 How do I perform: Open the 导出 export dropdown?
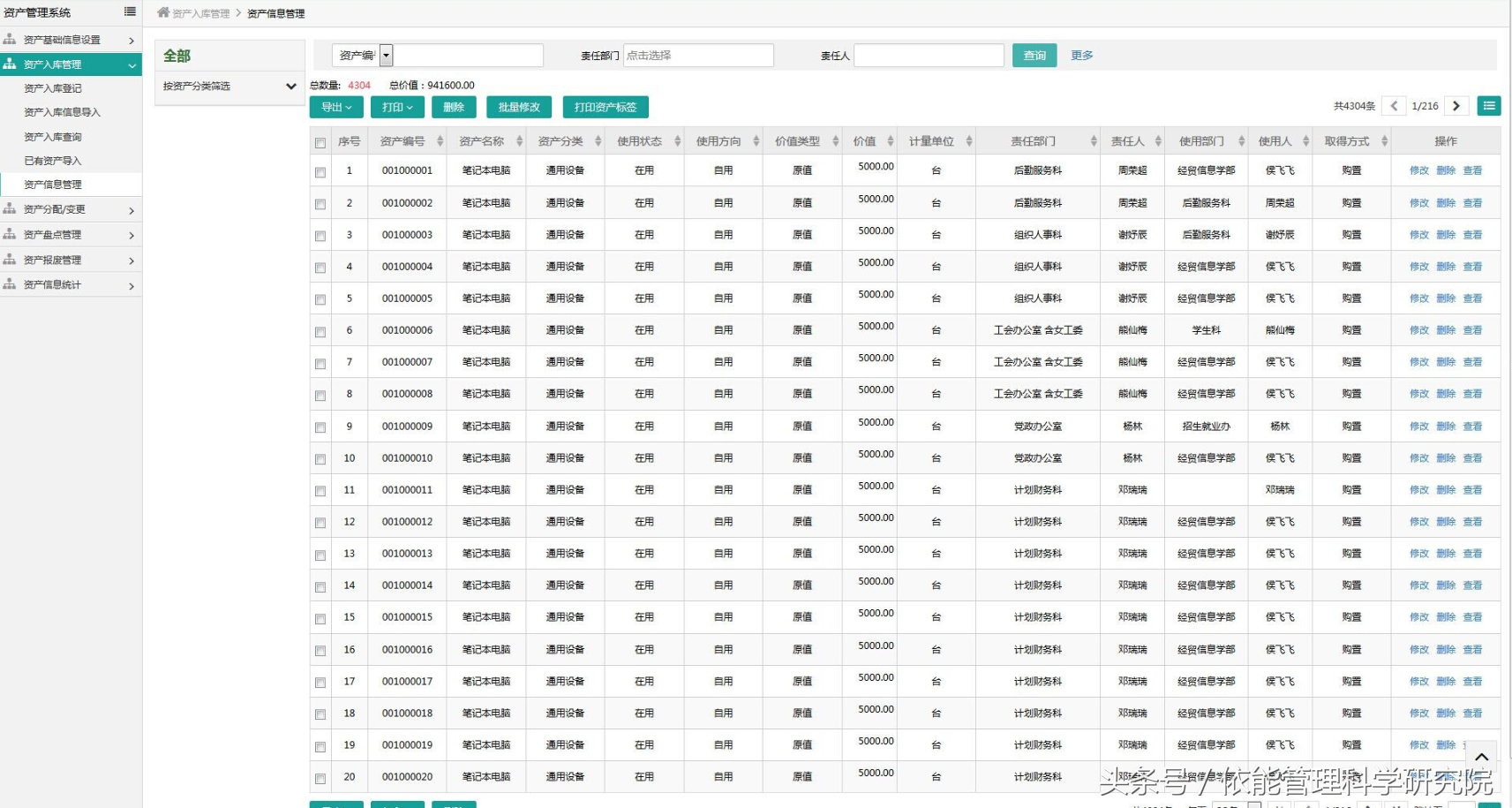[x=335, y=107]
